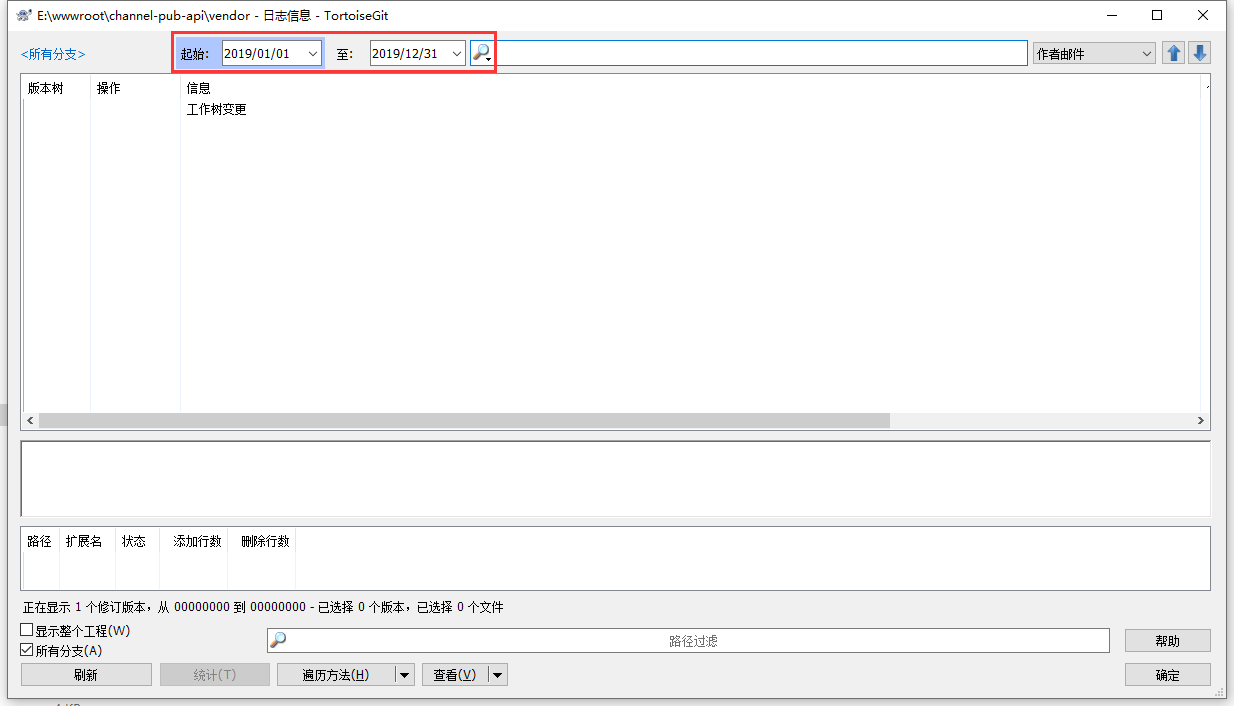1234x706 pixels.
Task: Click the search filter magnifier icon
Action: coord(481,53)
